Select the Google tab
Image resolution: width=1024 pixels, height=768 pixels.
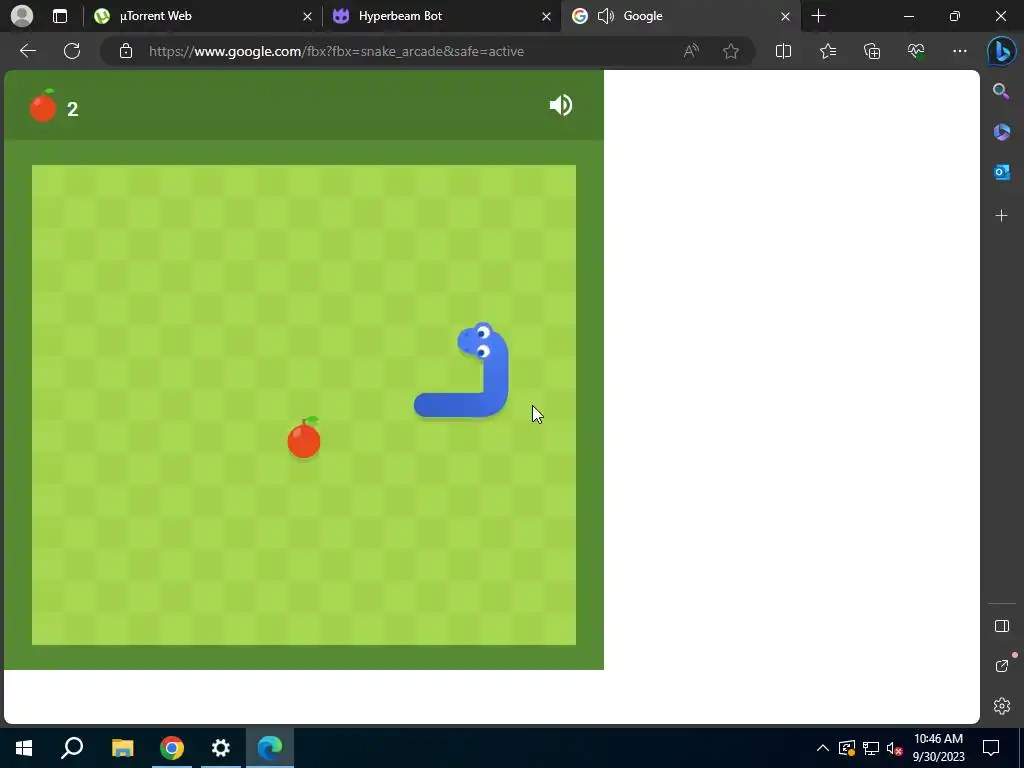point(680,16)
